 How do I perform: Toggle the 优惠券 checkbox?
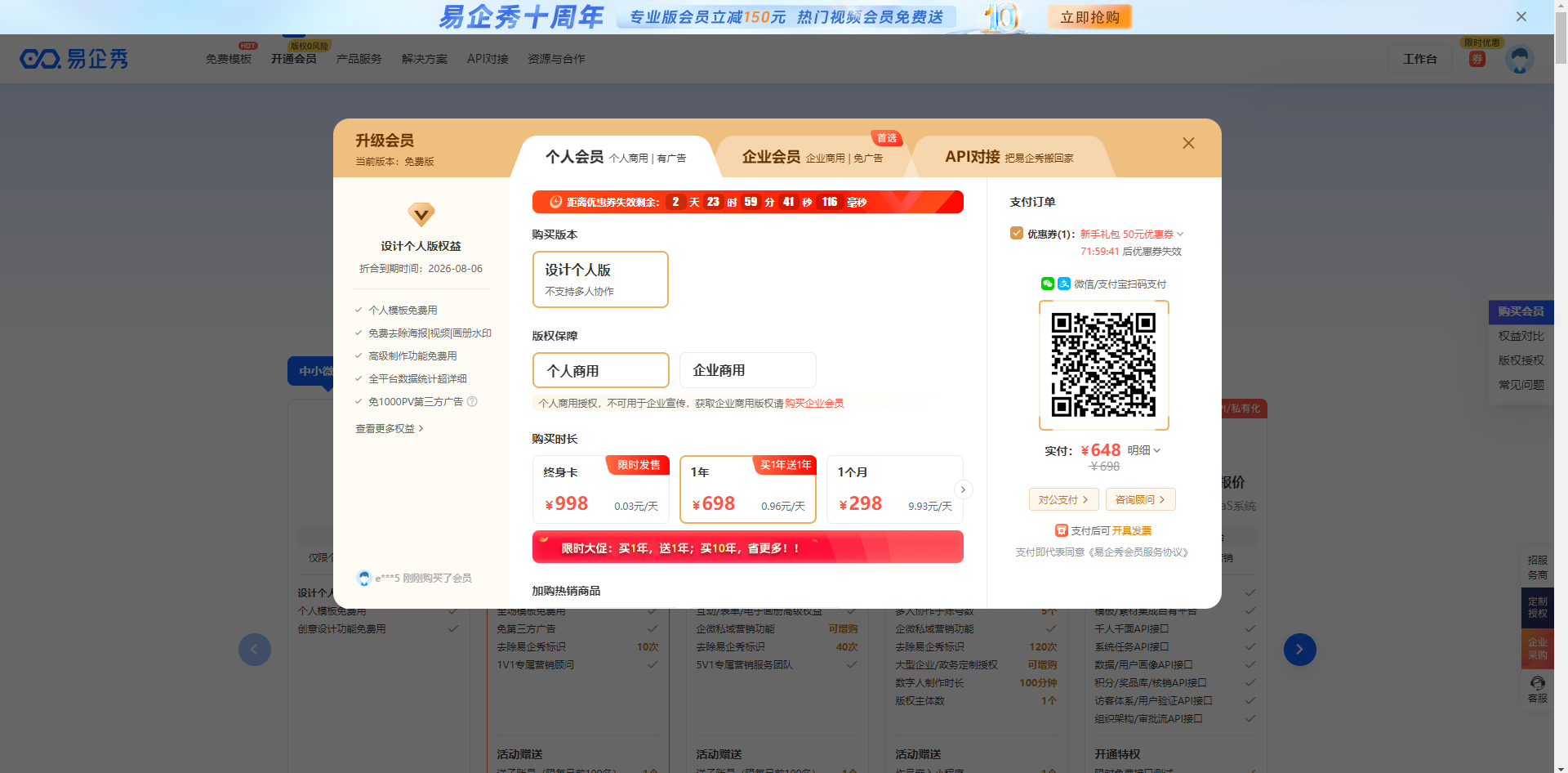point(1017,233)
